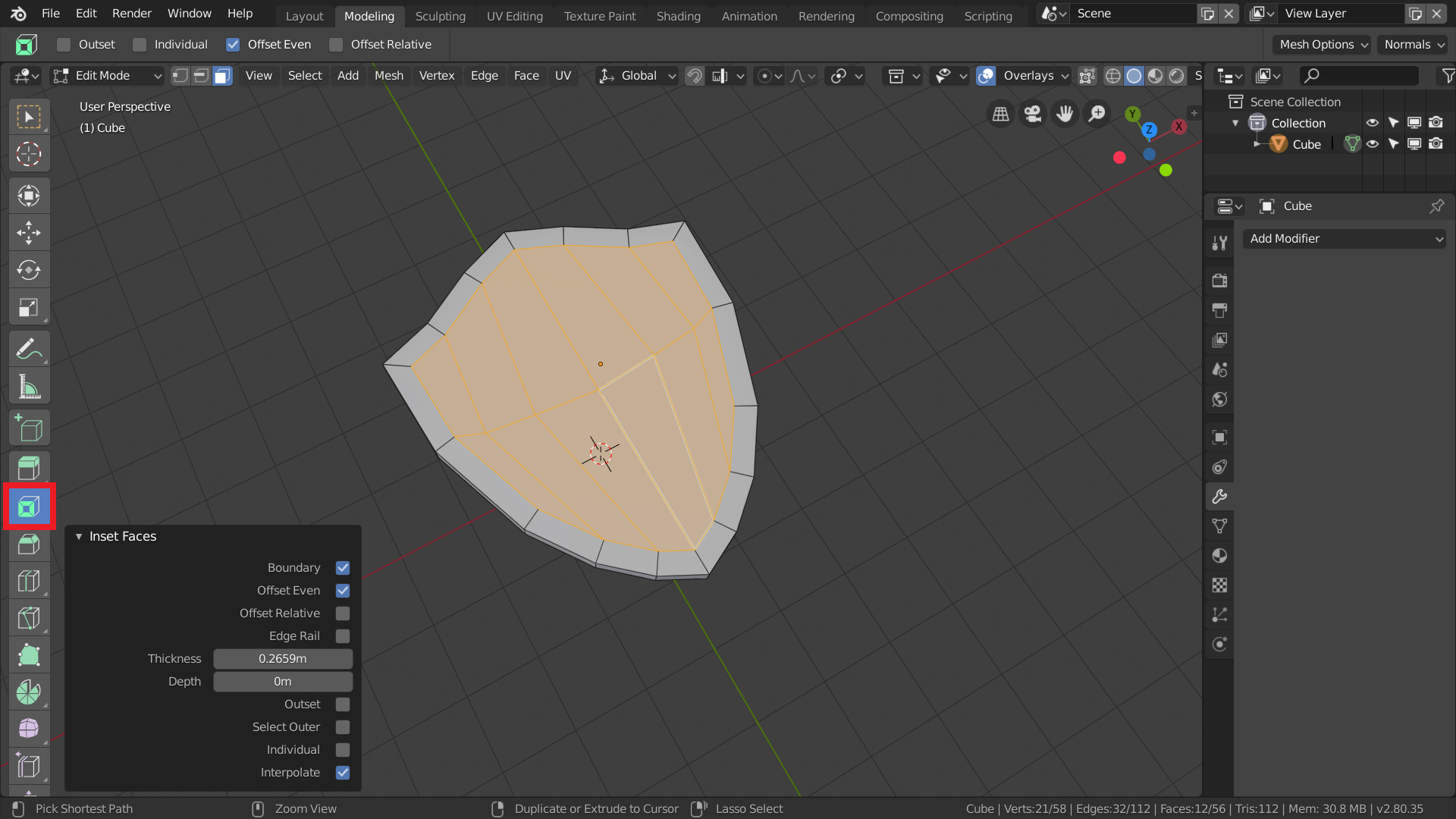Activate the 3D Cursor tool
1456x819 pixels.
coord(29,154)
